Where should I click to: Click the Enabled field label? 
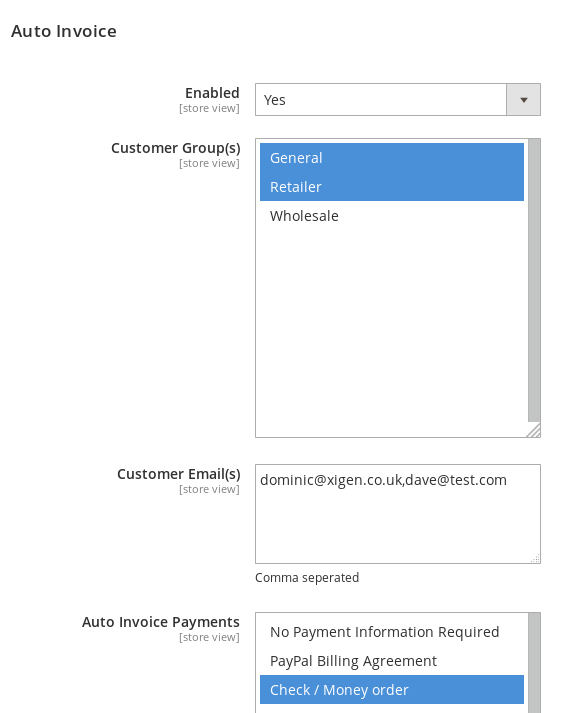click(x=212, y=93)
